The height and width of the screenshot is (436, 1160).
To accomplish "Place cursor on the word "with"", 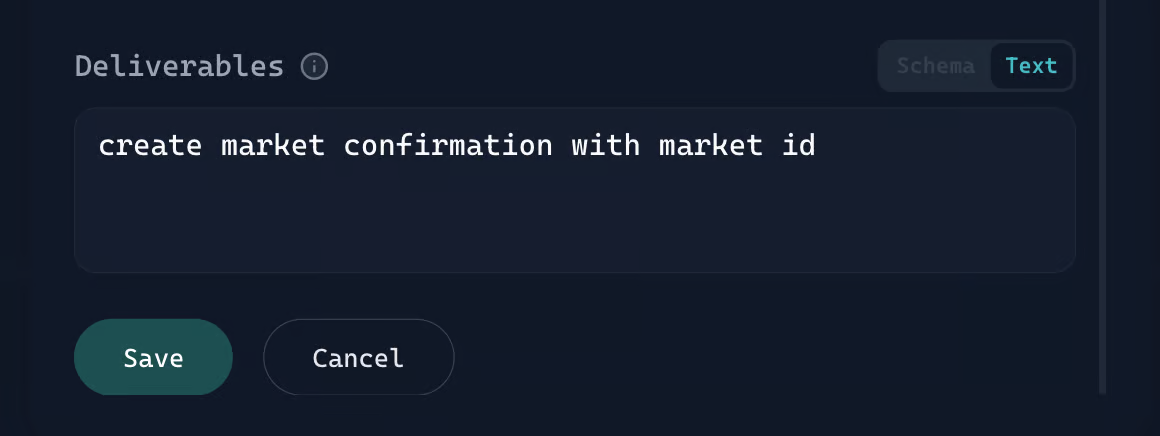I will pos(605,146).
